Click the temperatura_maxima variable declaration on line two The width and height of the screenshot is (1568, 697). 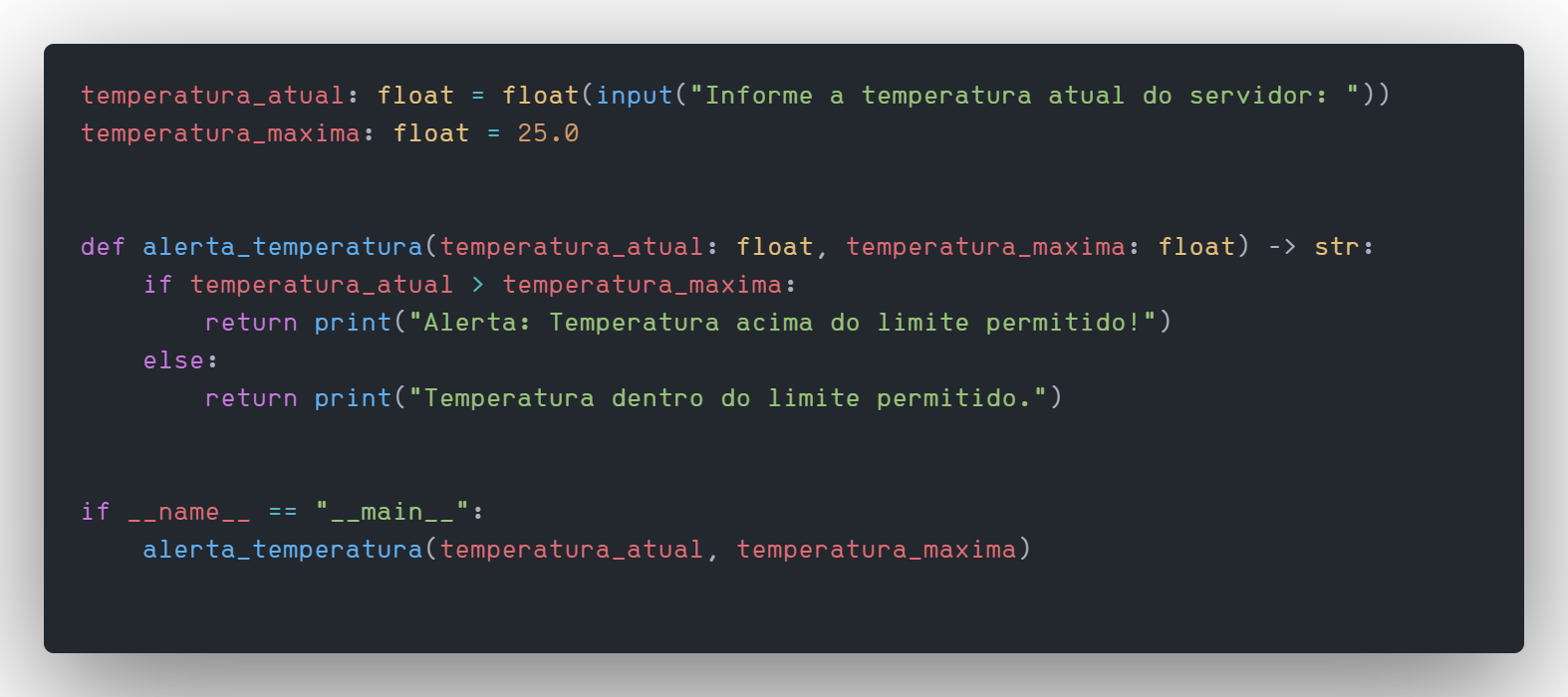(x=220, y=133)
